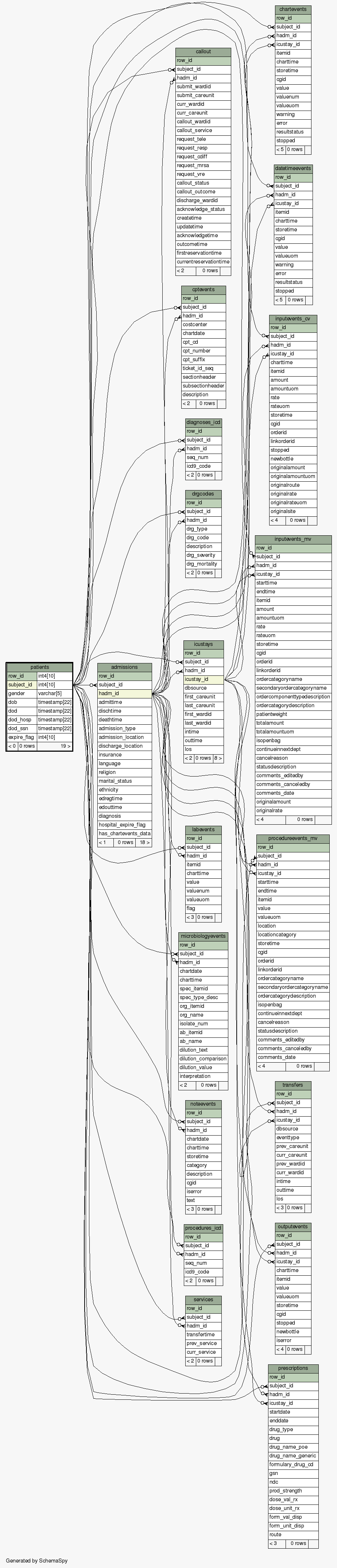Click subject_id column in patients table
Screen dimensions: 337x1568
[x=21, y=685]
